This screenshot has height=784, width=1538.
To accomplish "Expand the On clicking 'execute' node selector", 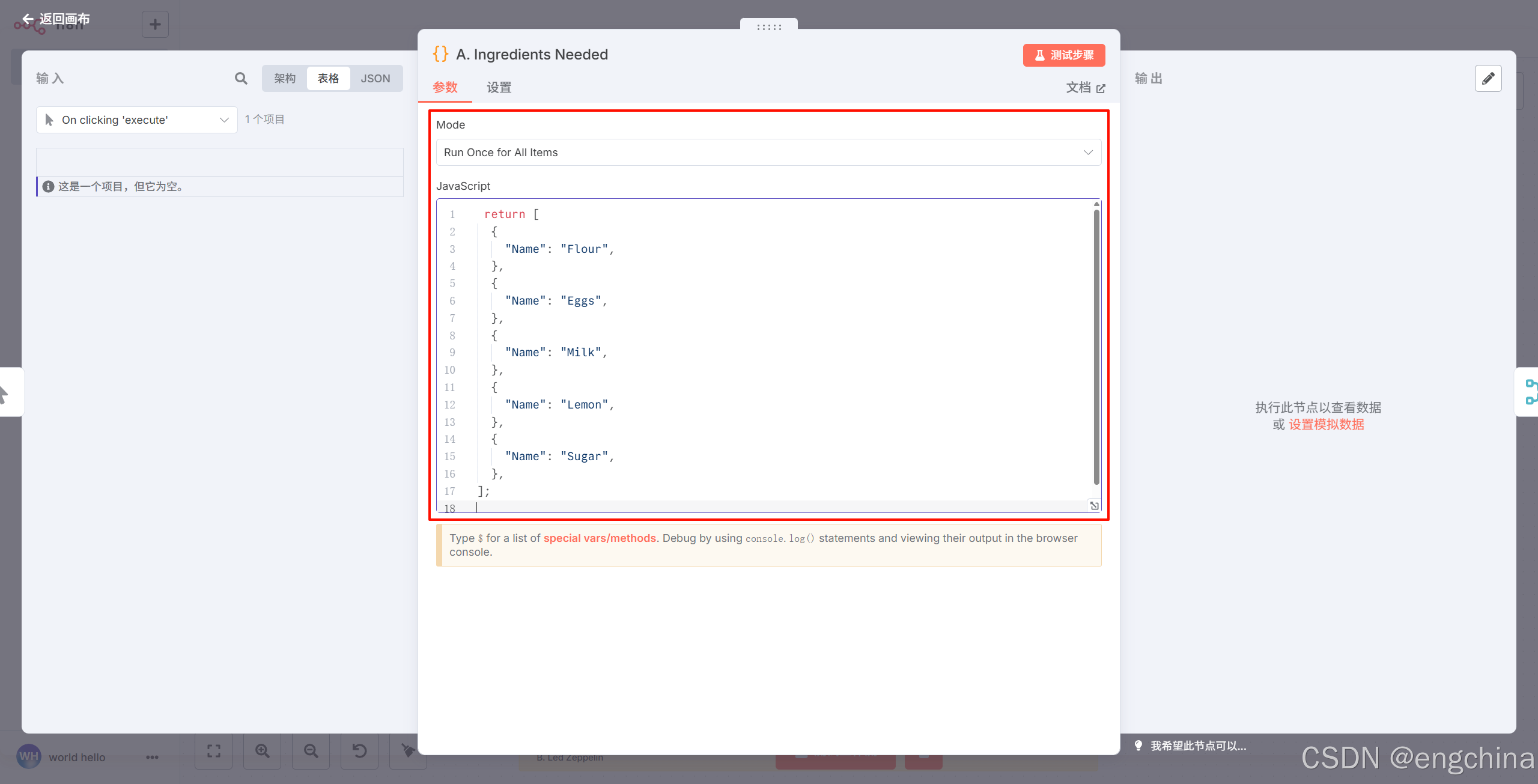I will (137, 120).
